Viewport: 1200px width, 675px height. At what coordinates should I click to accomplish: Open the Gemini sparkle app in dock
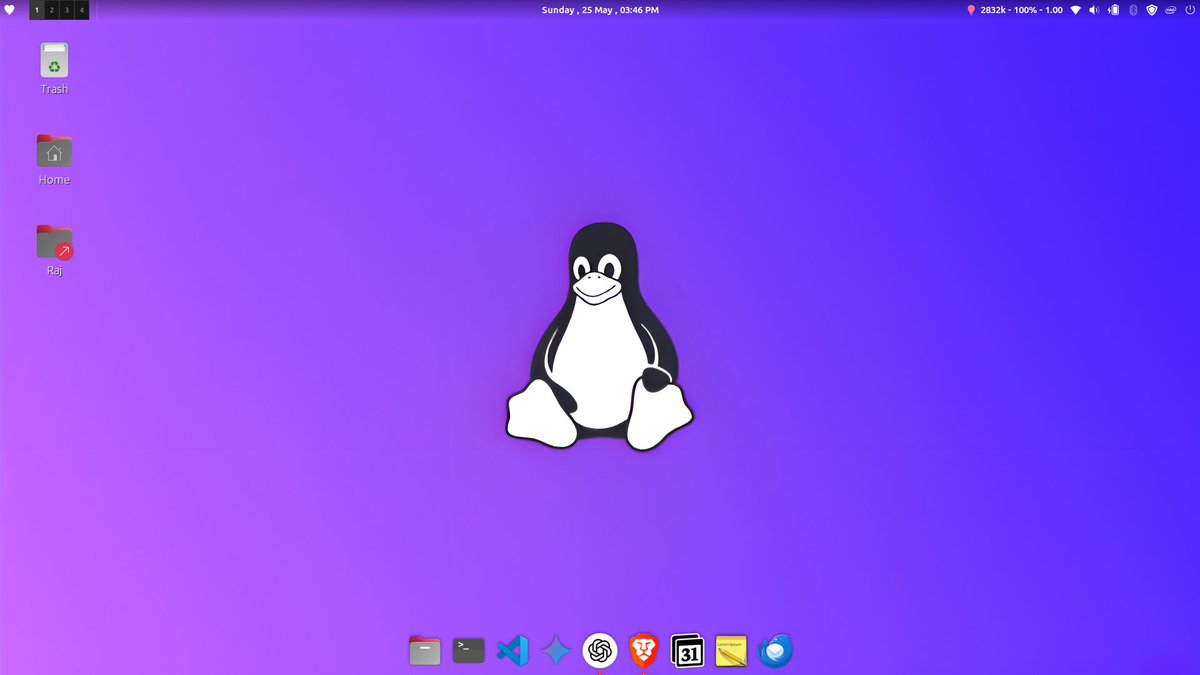point(556,651)
